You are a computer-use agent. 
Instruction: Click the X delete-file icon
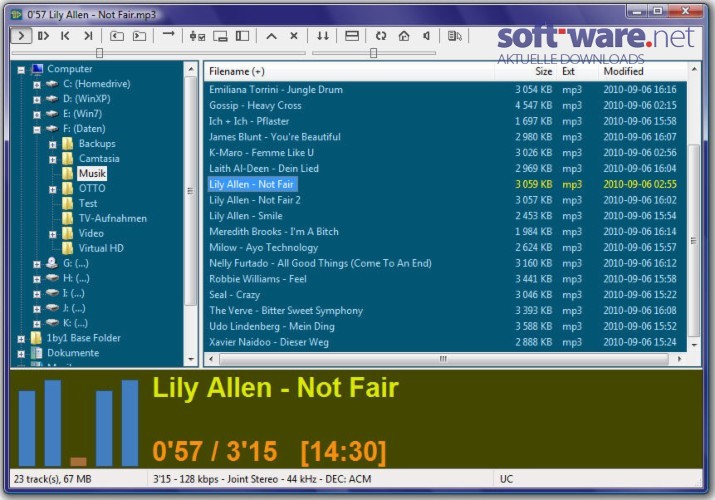click(294, 36)
